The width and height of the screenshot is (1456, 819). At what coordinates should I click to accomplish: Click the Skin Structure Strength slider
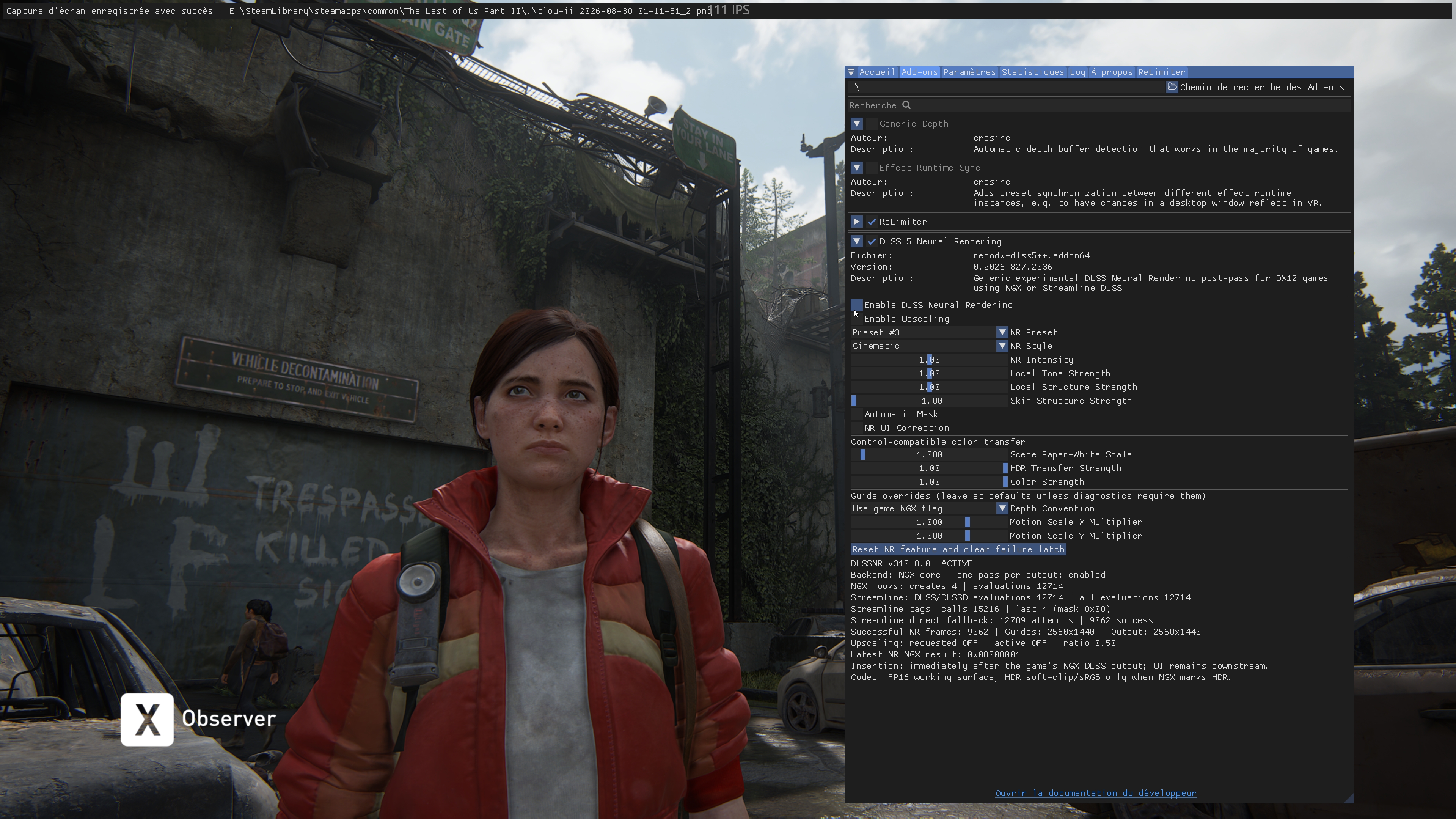pos(929,401)
